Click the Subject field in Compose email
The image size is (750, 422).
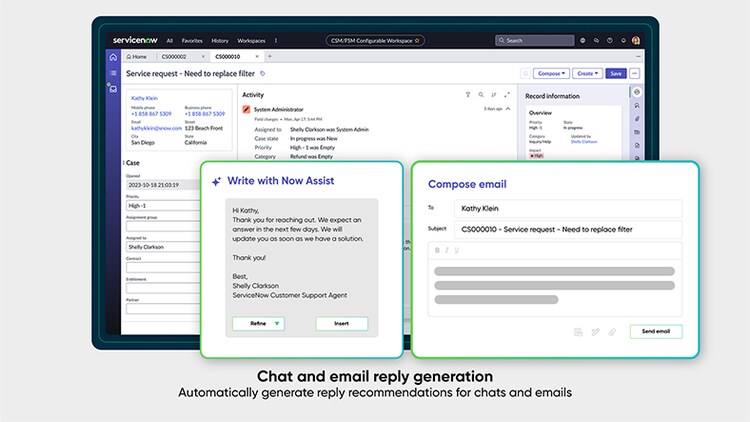568,230
